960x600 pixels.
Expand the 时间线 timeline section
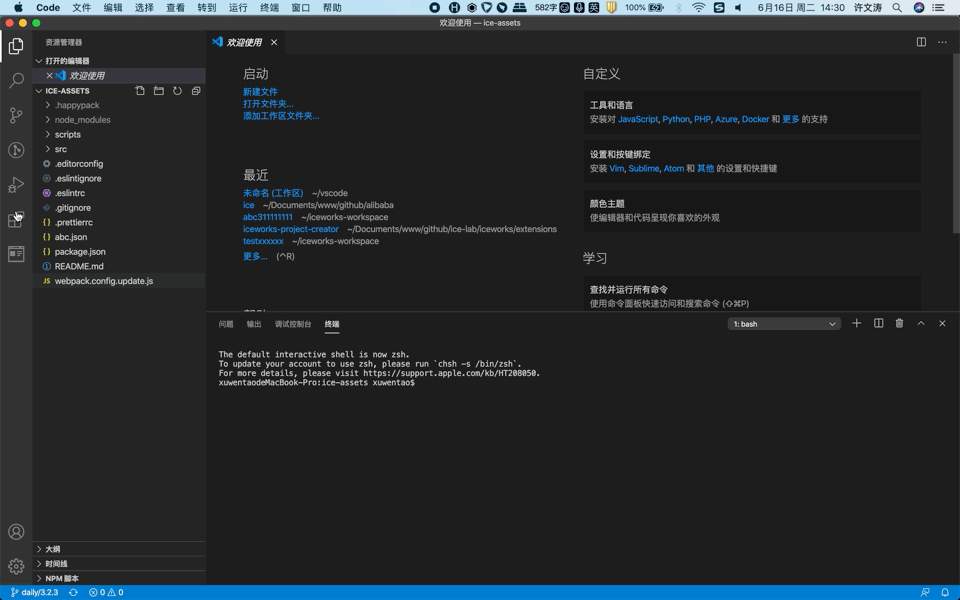click(x=119, y=564)
